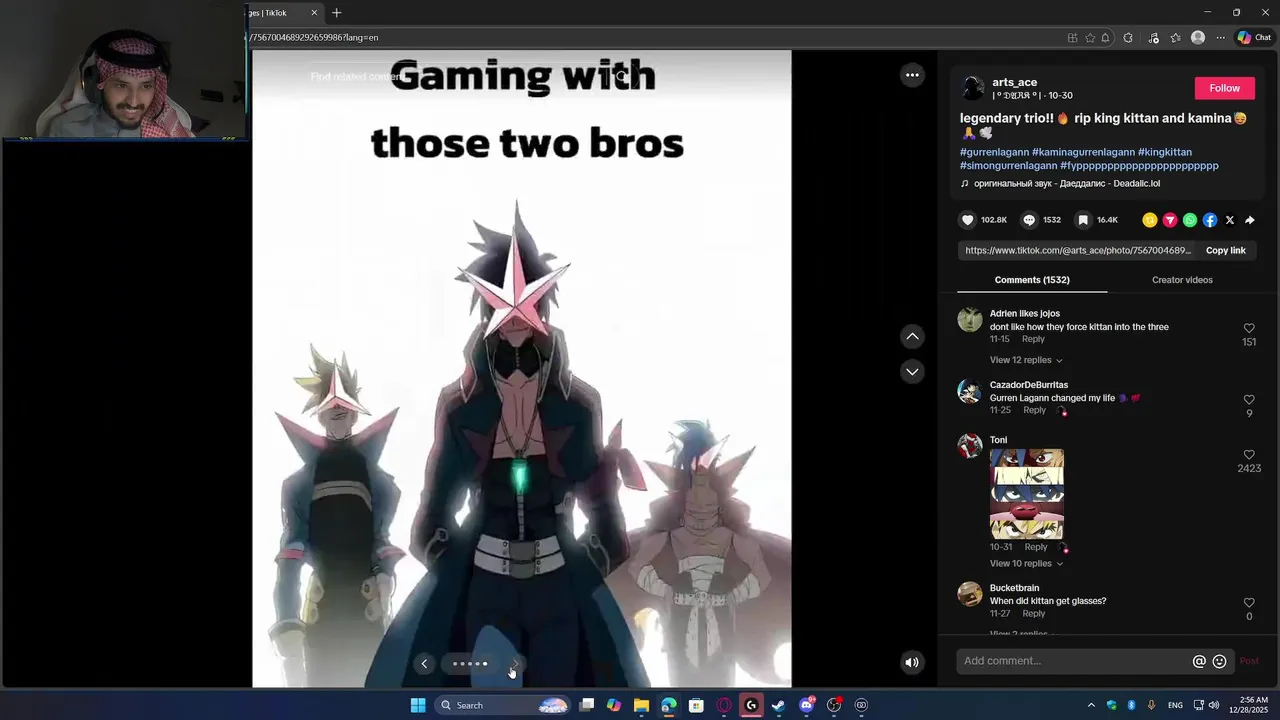The image size is (1280, 720).
Task: Open the #kaminagurrenlagann hashtag
Action: [1083, 152]
